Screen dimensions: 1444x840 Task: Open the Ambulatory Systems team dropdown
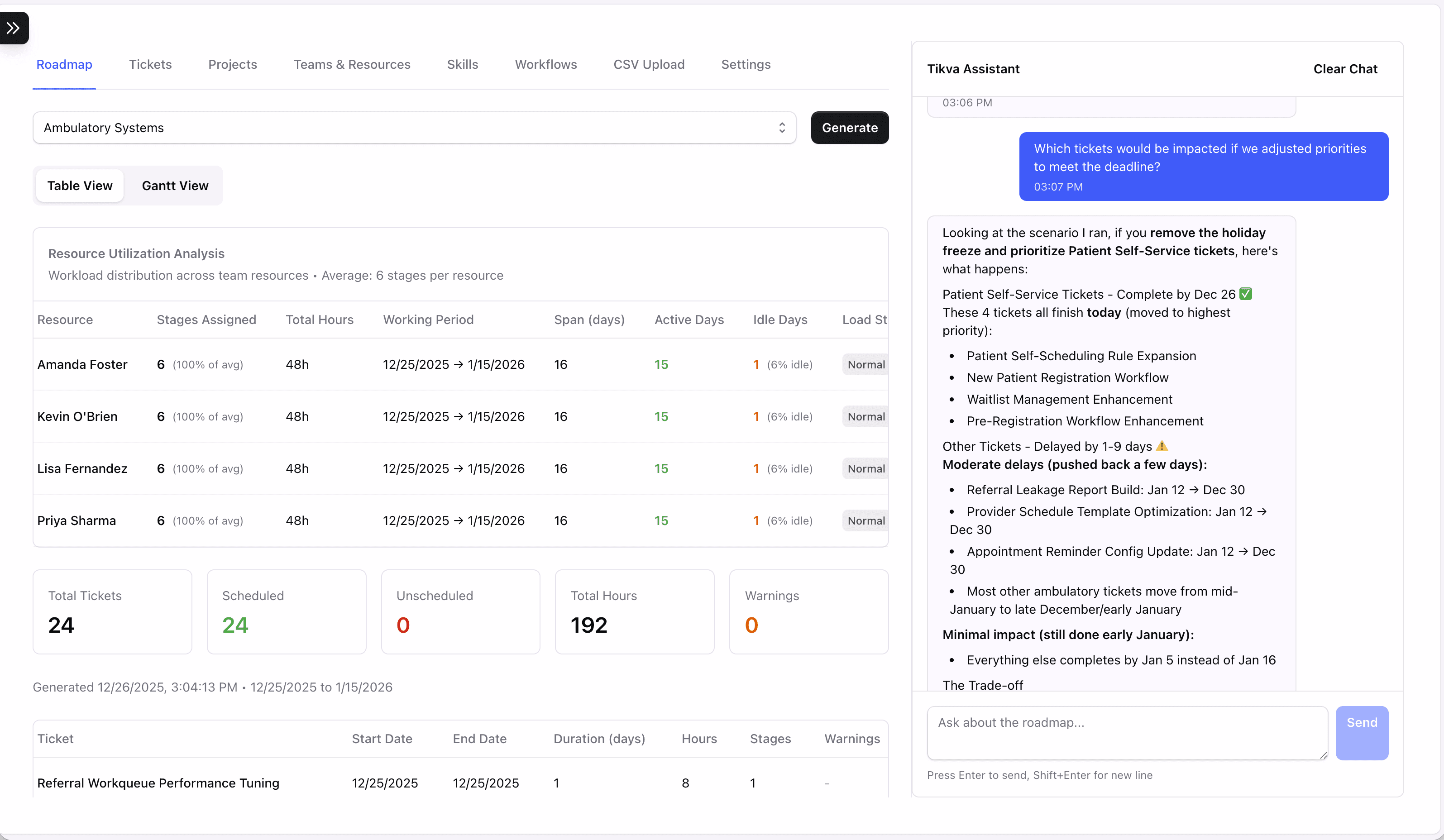401,128
